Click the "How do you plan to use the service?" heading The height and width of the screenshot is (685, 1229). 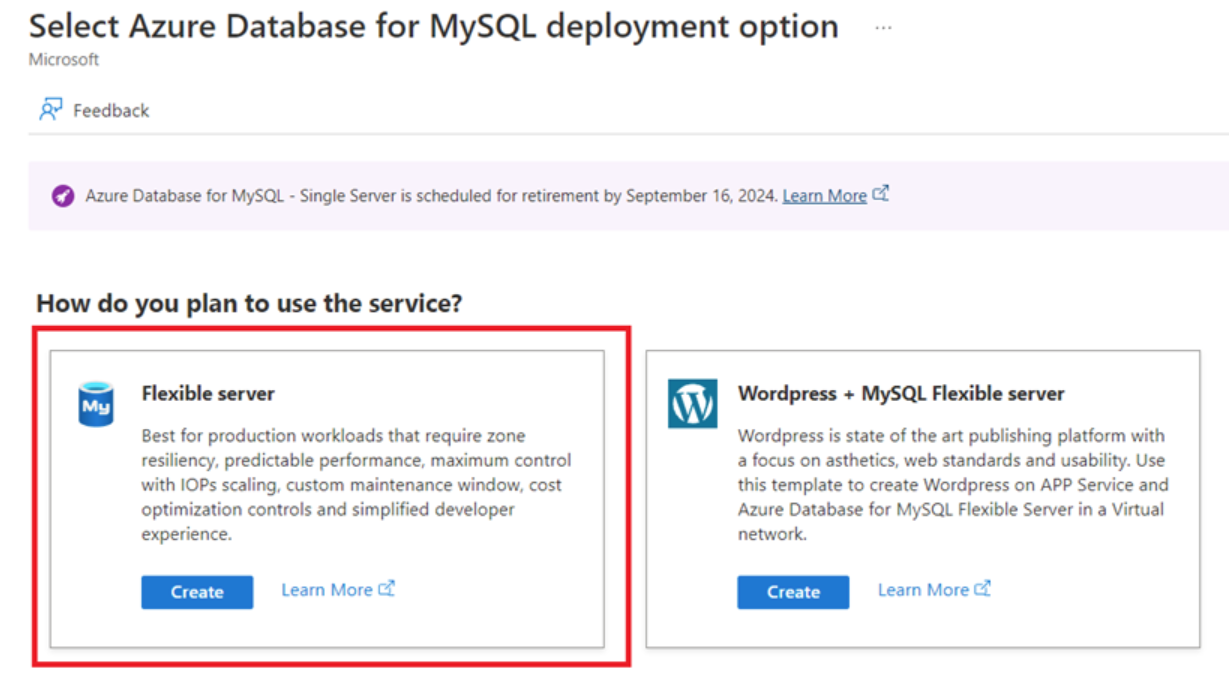(250, 303)
